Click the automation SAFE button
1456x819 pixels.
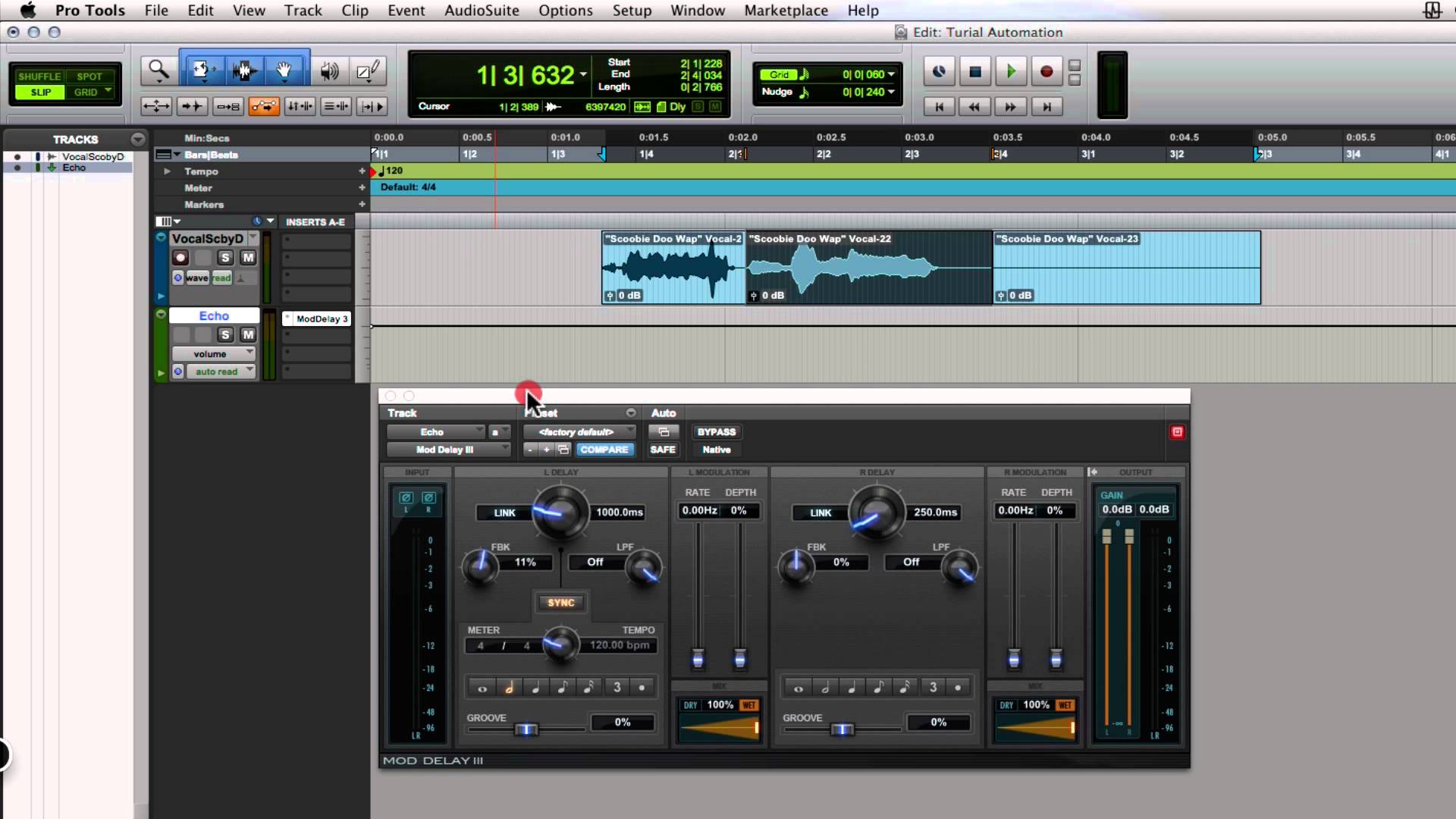coord(663,450)
